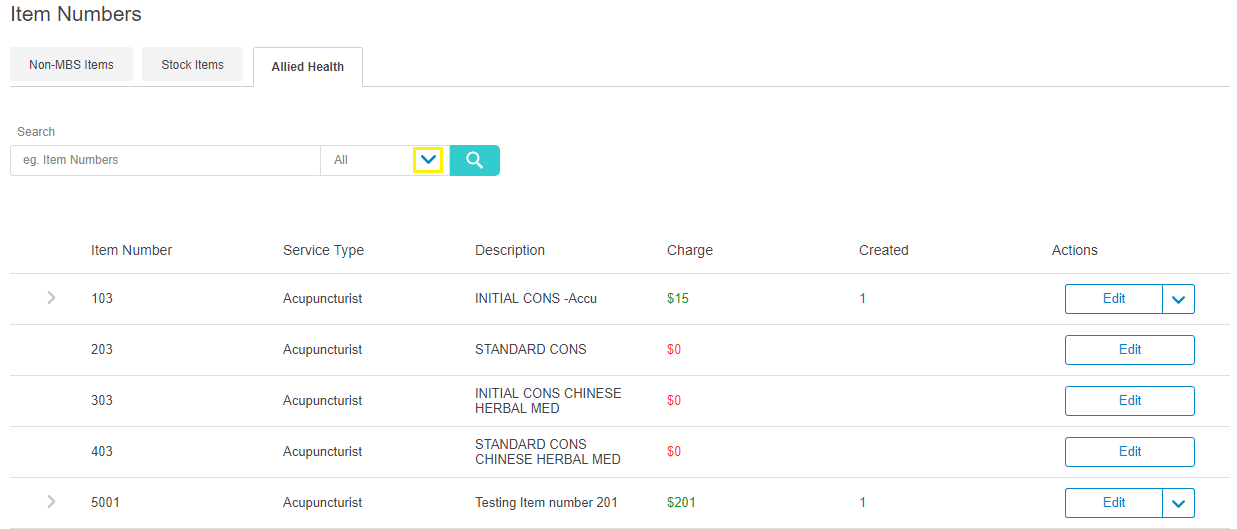
Task: Click the Service Type column header
Action: tap(323, 250)
